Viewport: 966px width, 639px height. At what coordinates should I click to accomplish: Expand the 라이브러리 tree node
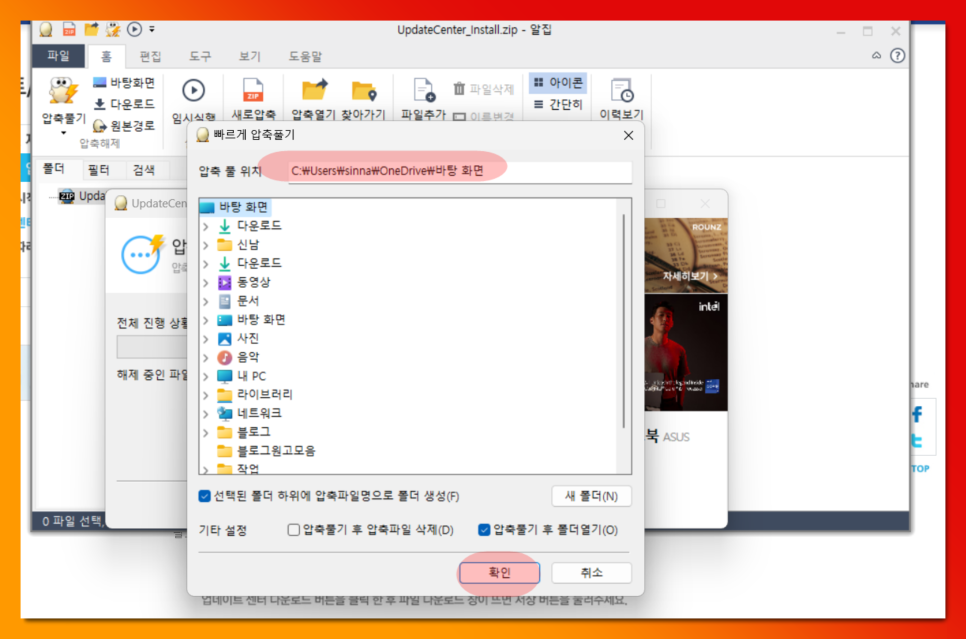point(206,395)
